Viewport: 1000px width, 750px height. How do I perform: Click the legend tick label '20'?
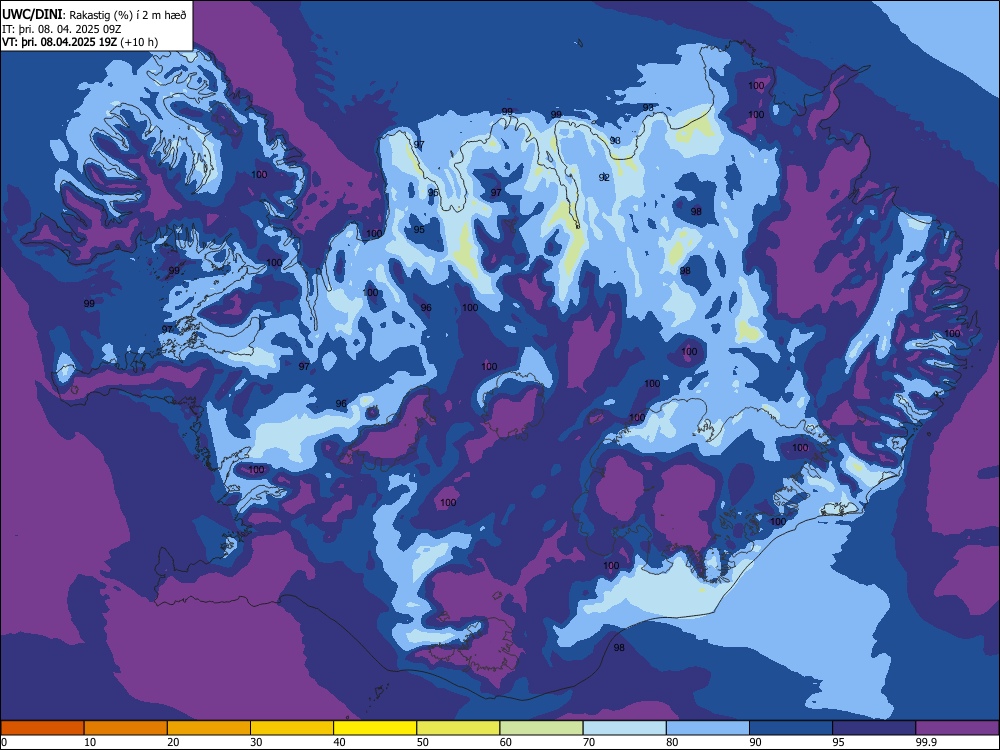(x=173, y=742)
